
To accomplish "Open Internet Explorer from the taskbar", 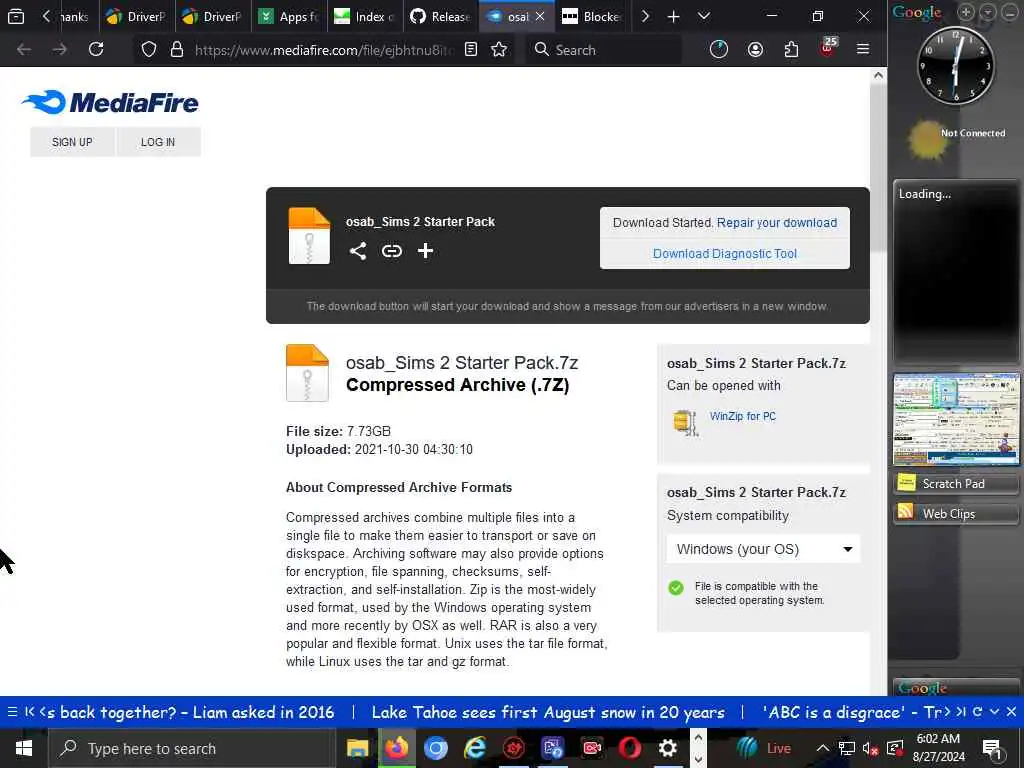I will (475, 748).
